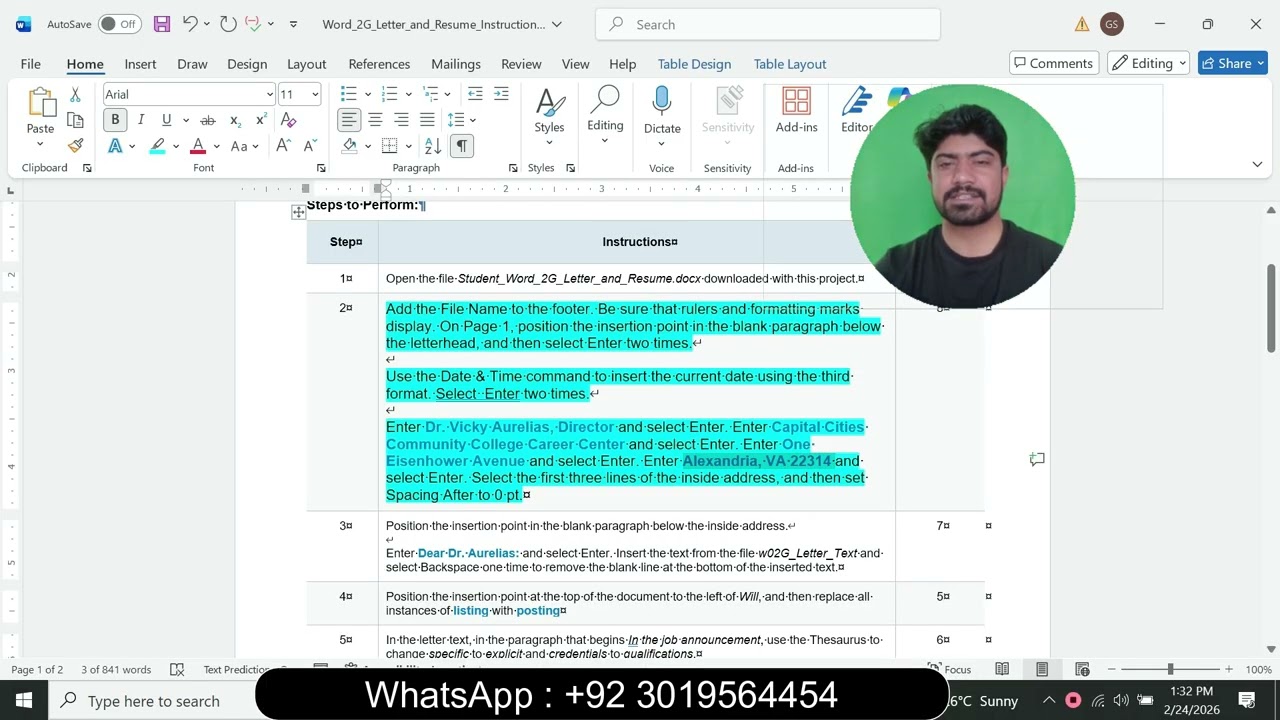The width and height of the screenshot is (1280, 720).
Task: Apply Italic formatting
Action: tap(140, 120)
